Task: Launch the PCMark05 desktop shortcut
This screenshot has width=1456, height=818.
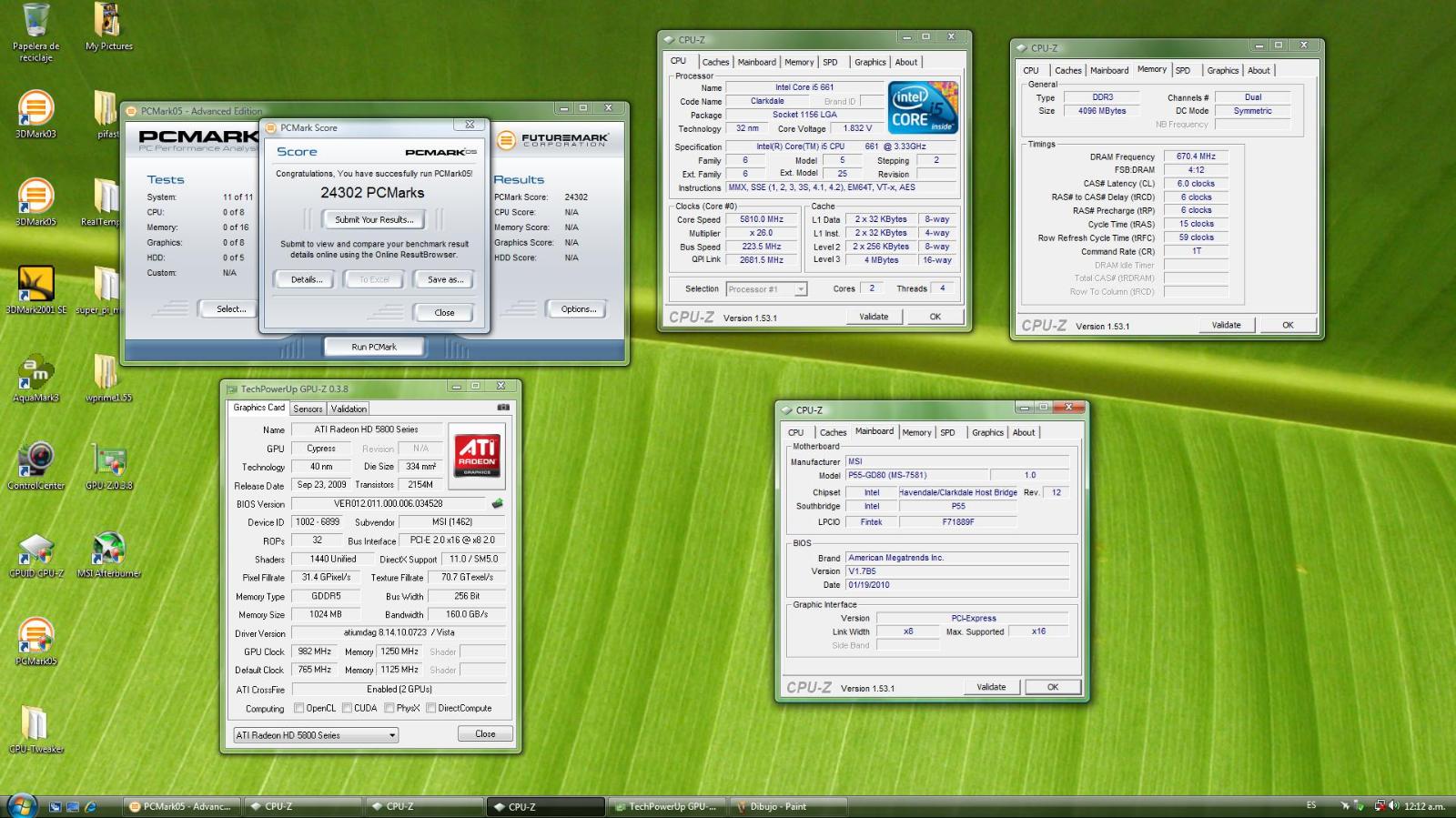Action: pos(35,642)
